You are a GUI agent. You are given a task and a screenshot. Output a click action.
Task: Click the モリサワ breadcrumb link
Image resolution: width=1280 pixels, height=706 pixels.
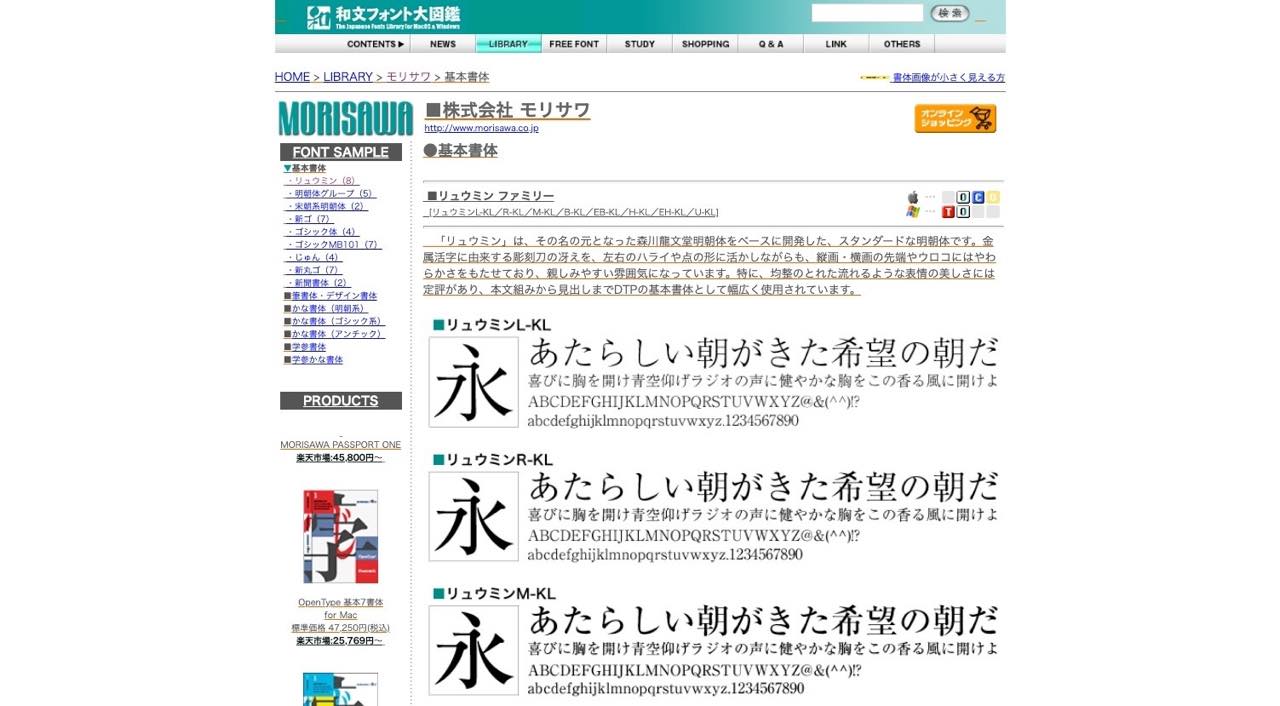tap(408, 77)
